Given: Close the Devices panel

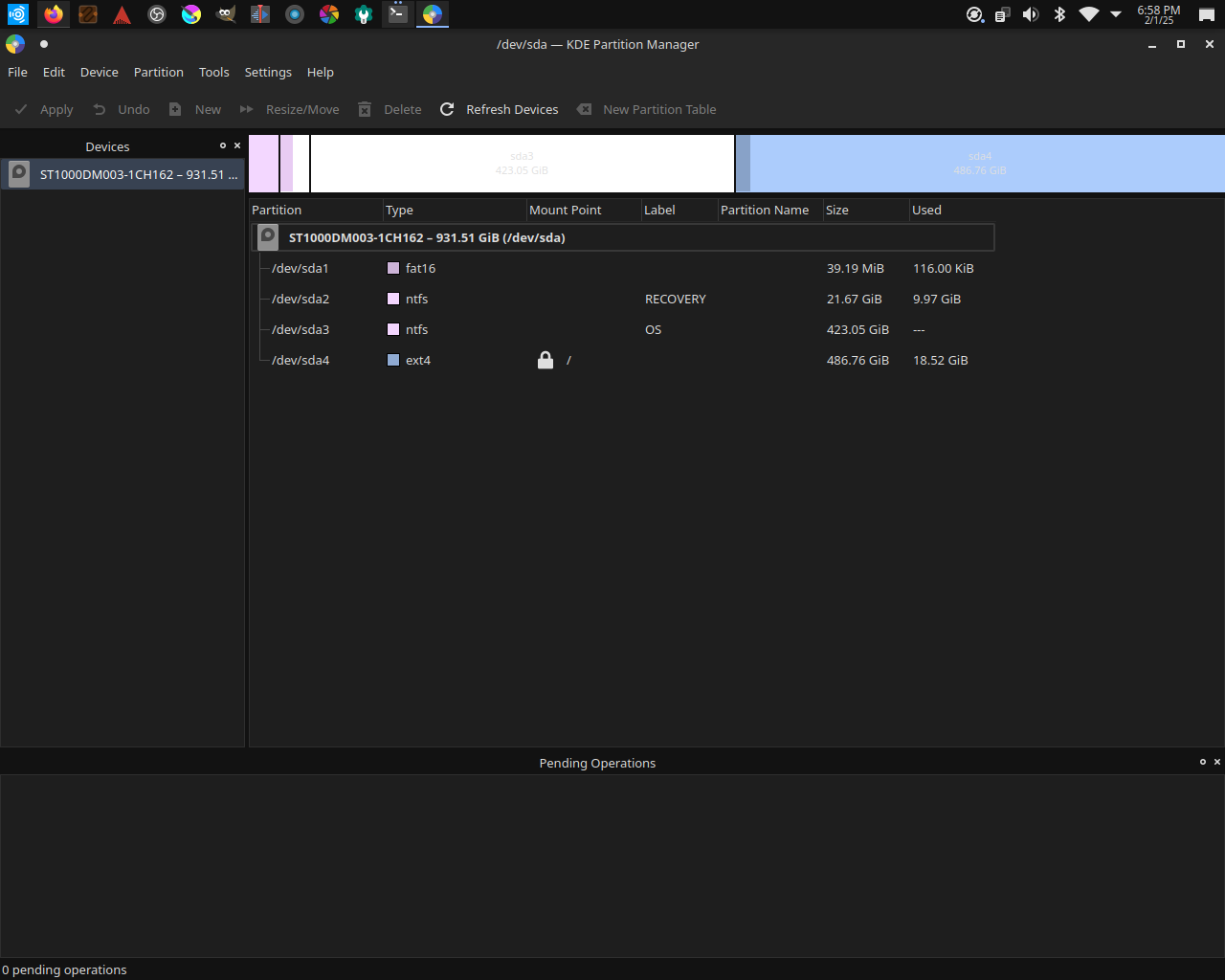Looking at the screenshot, I should click(x=237, y=145).
